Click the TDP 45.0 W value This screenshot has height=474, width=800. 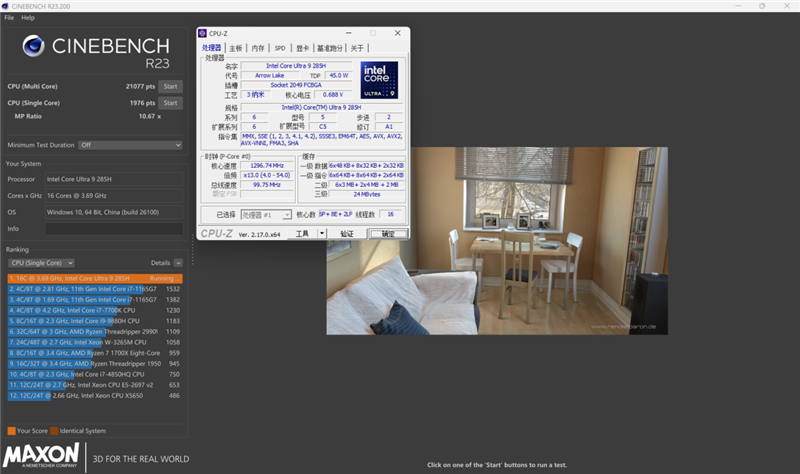338,76
